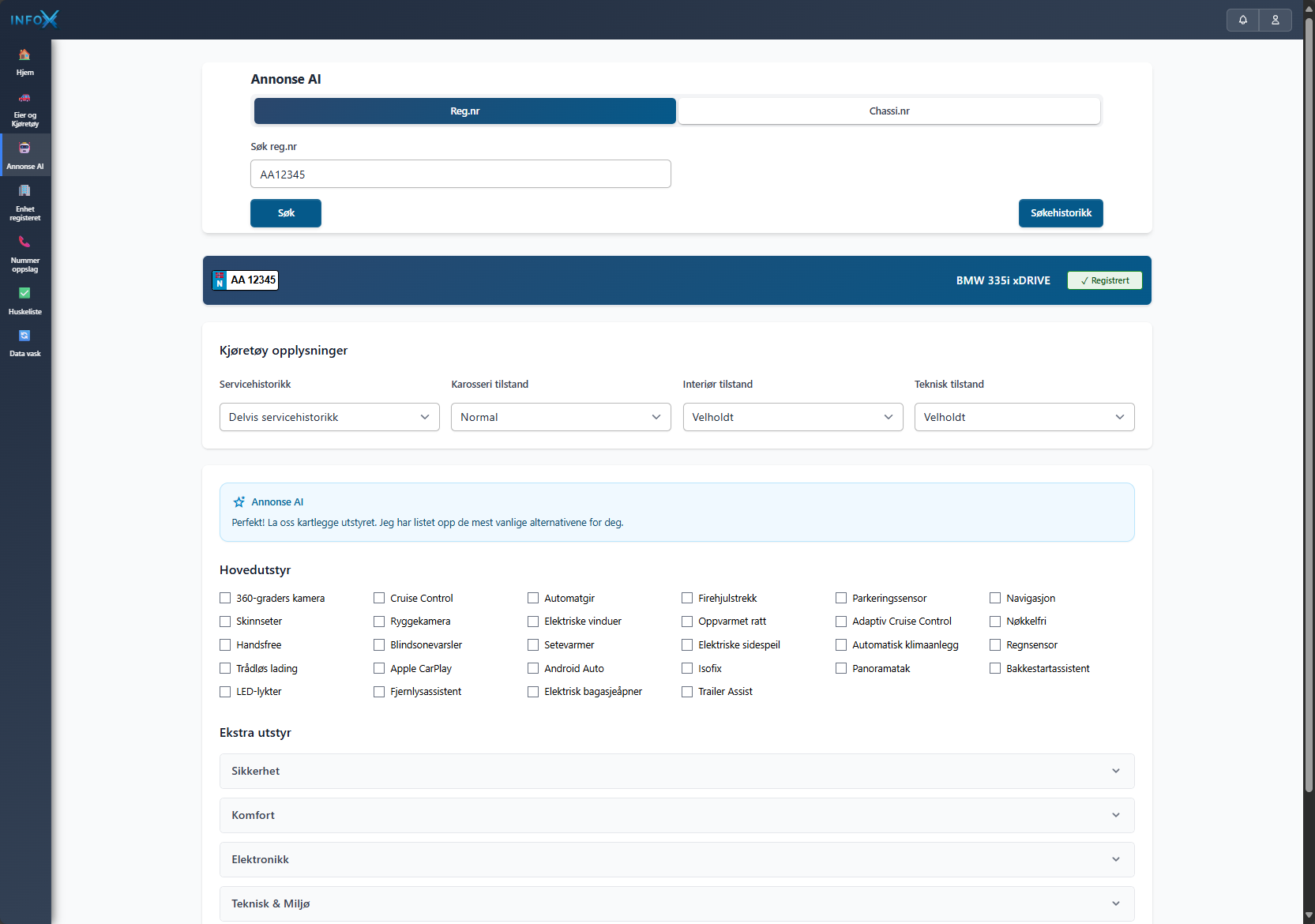Open the user profile icon

[x=1276, y=20]
